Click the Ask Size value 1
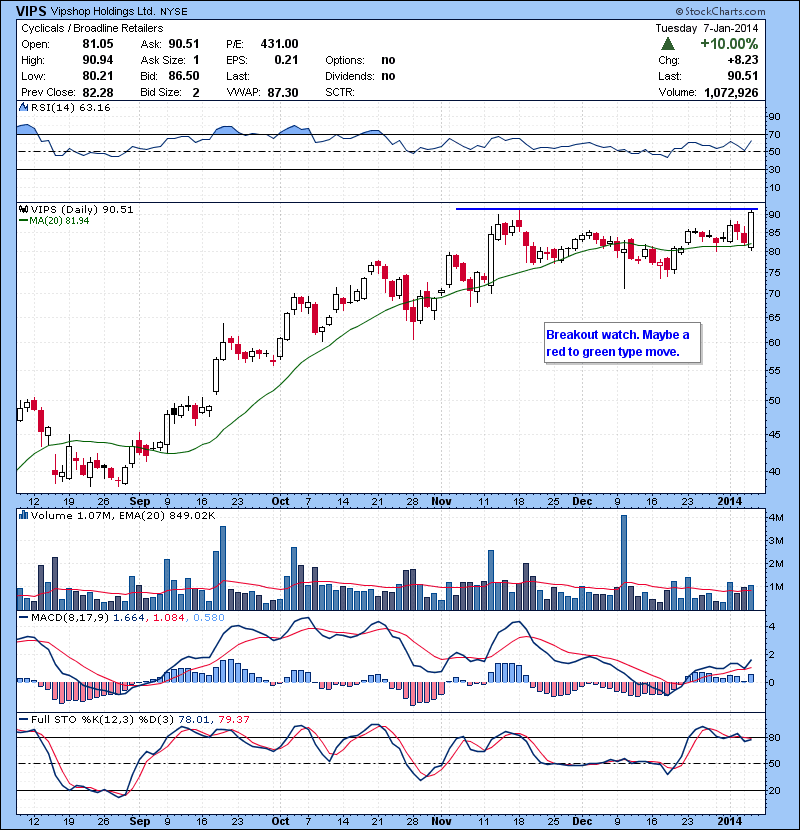Viewport: 800px width, 830px height. tap(196, 60)
